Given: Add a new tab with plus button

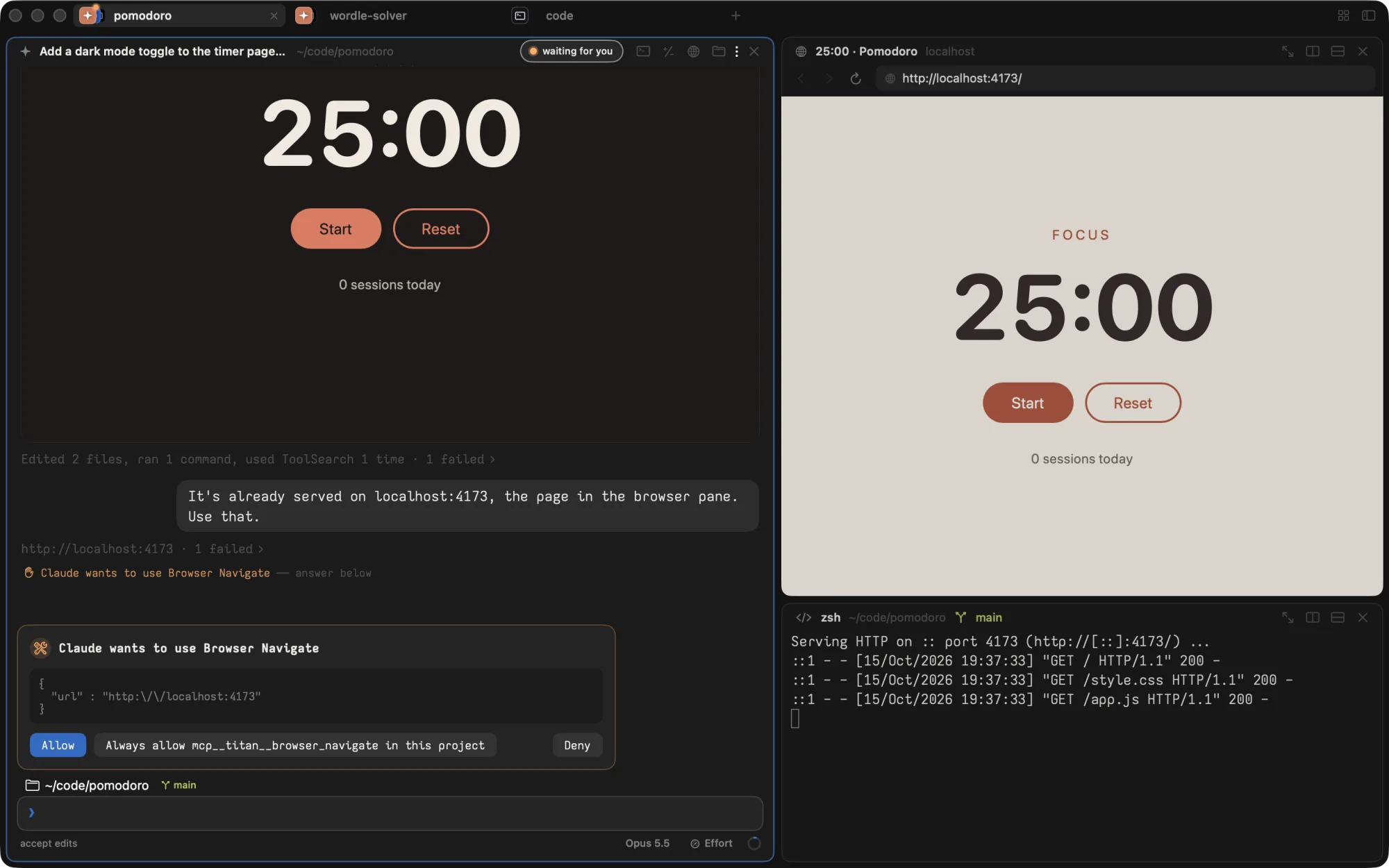Looking at the screenshot, I should tap(735, 15).
